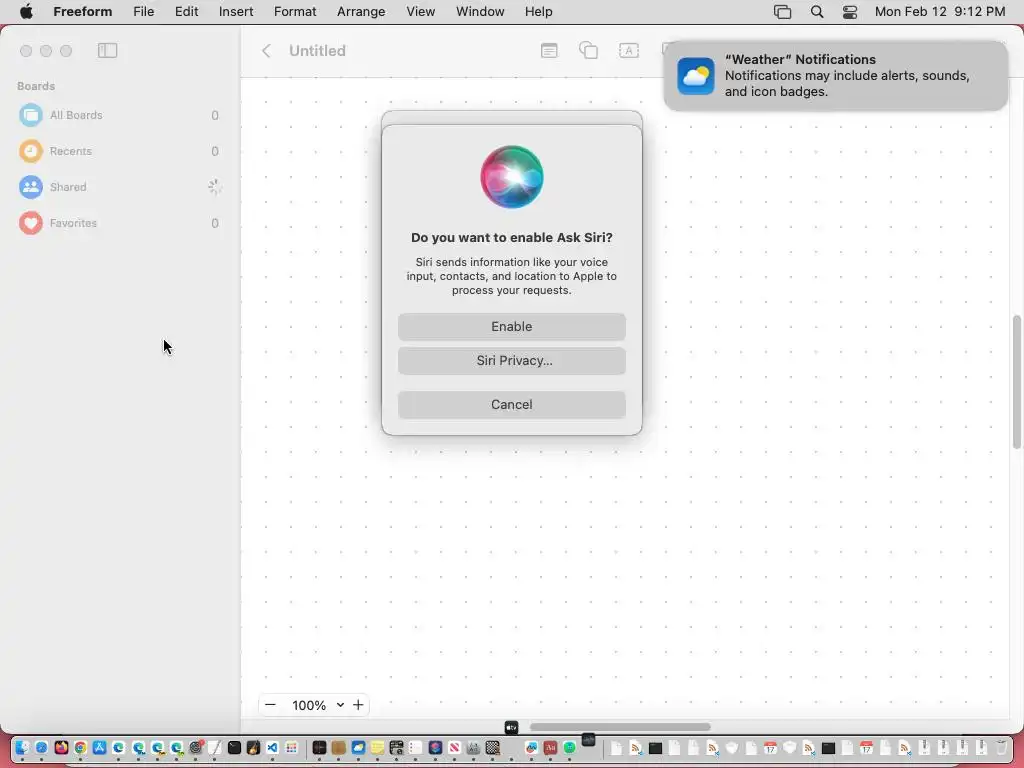The image size is (1024, 768).
Task: Launch Visual Studio Code from the Dock
Action: (x=272, y=747)
